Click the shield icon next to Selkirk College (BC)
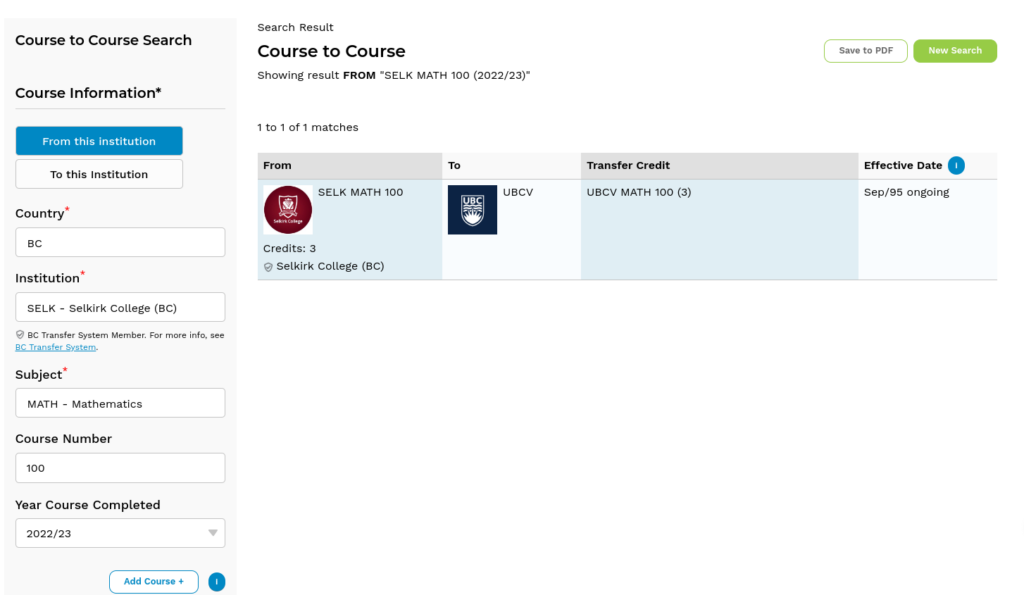This screenshot has height=595, width=1024. [268, 267]
